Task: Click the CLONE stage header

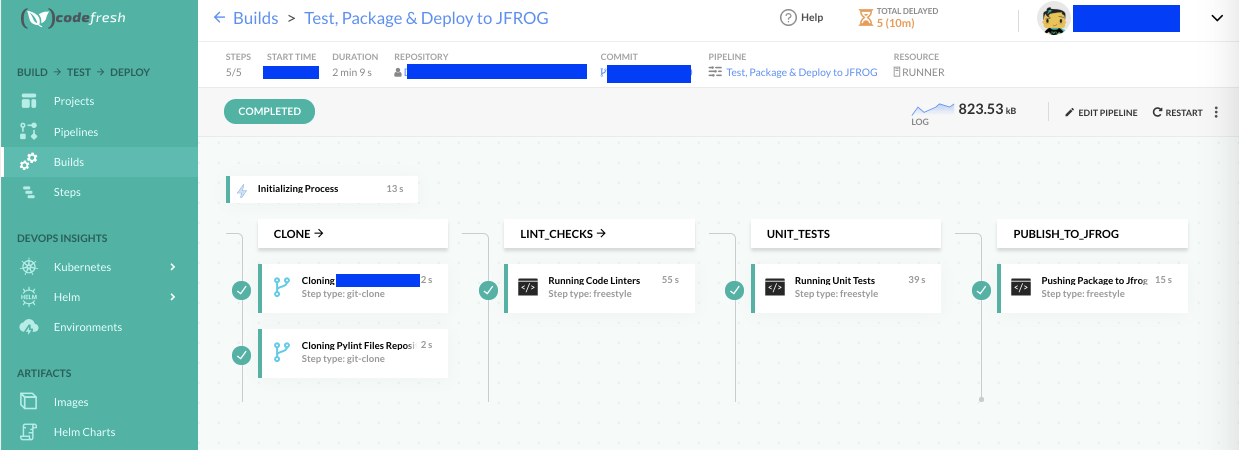Action: [x=353, y=234]
